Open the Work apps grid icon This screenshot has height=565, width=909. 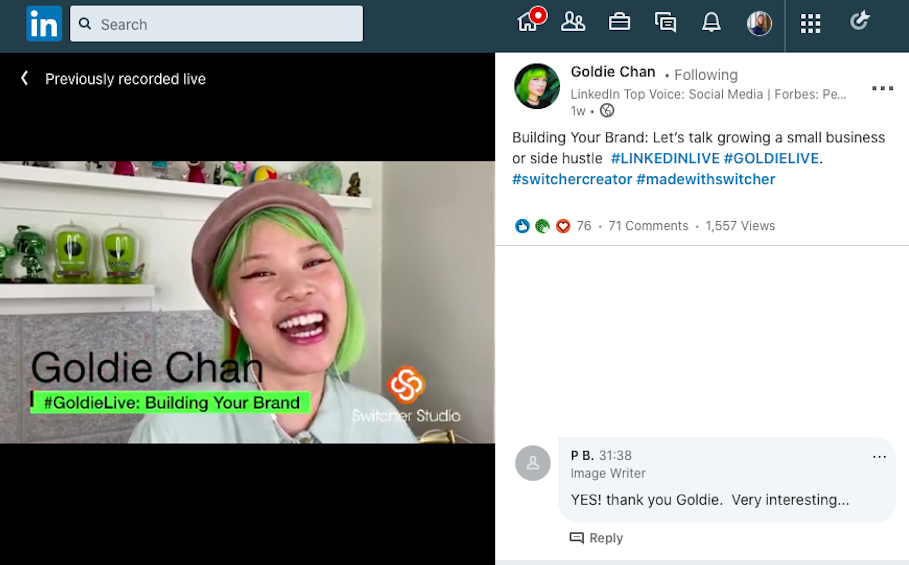tap(810, 24)
